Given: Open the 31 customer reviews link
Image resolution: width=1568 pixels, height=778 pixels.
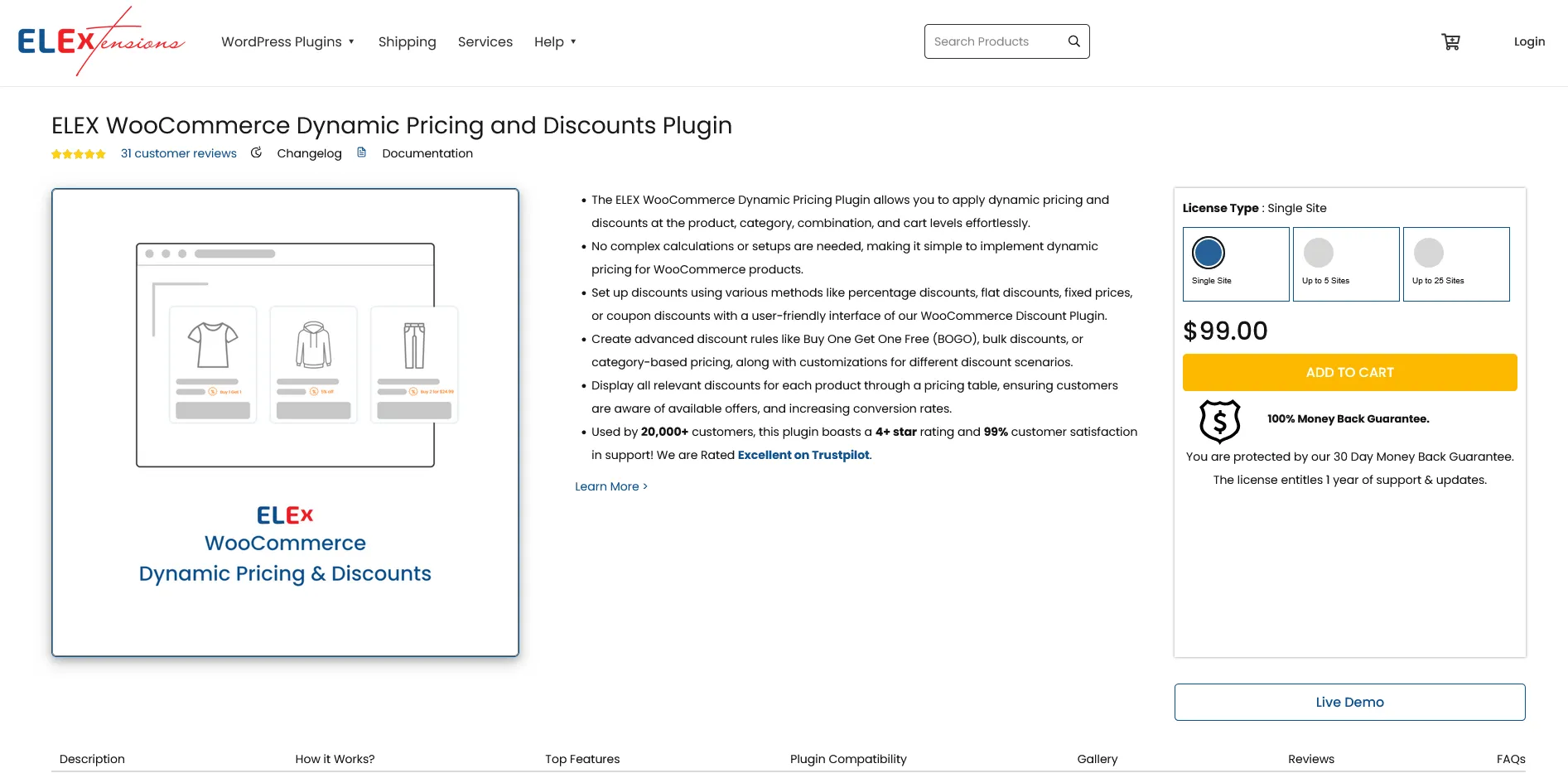Looking at the screenshot, I should click(x=179, y=153).
